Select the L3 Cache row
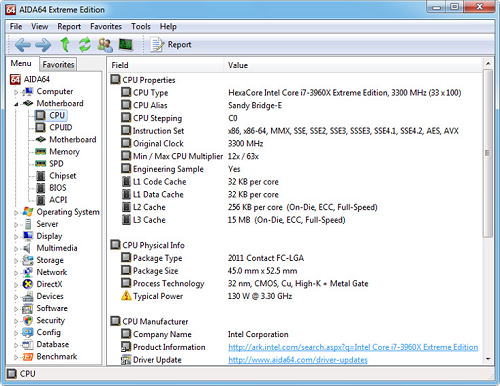Viewport: 500px width, 386px height. click(x=295, y=220)
